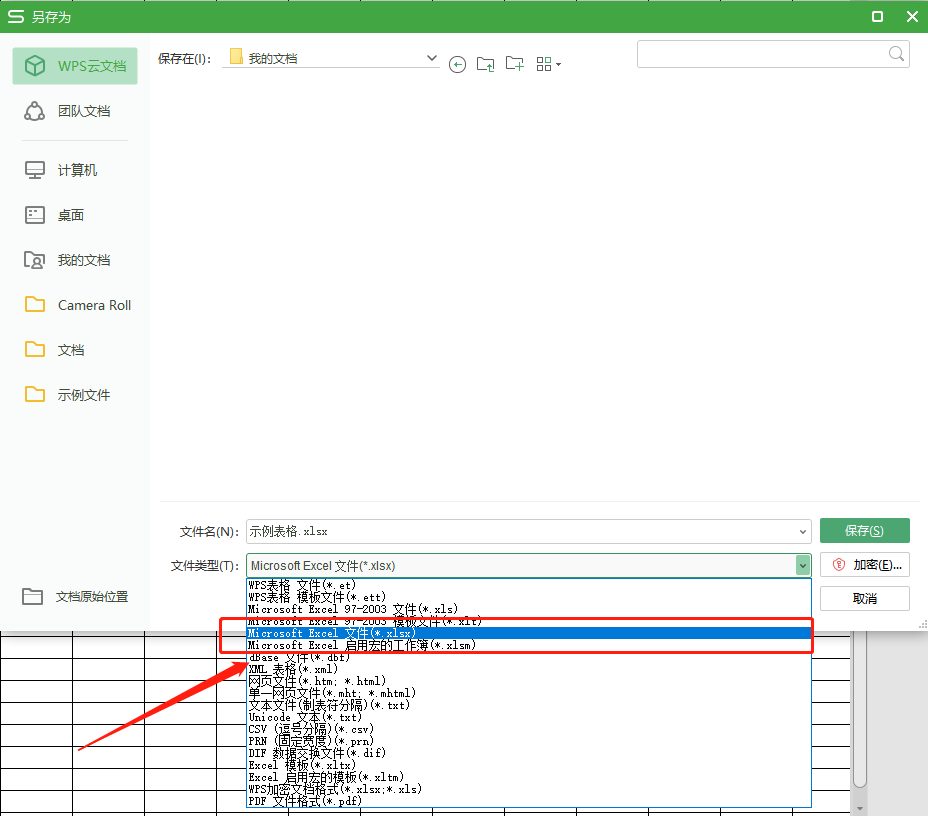This screenshot has height=816, width=928.
Task: Expand the 文件名 history dropdown arrow
Action: [803, 532]
